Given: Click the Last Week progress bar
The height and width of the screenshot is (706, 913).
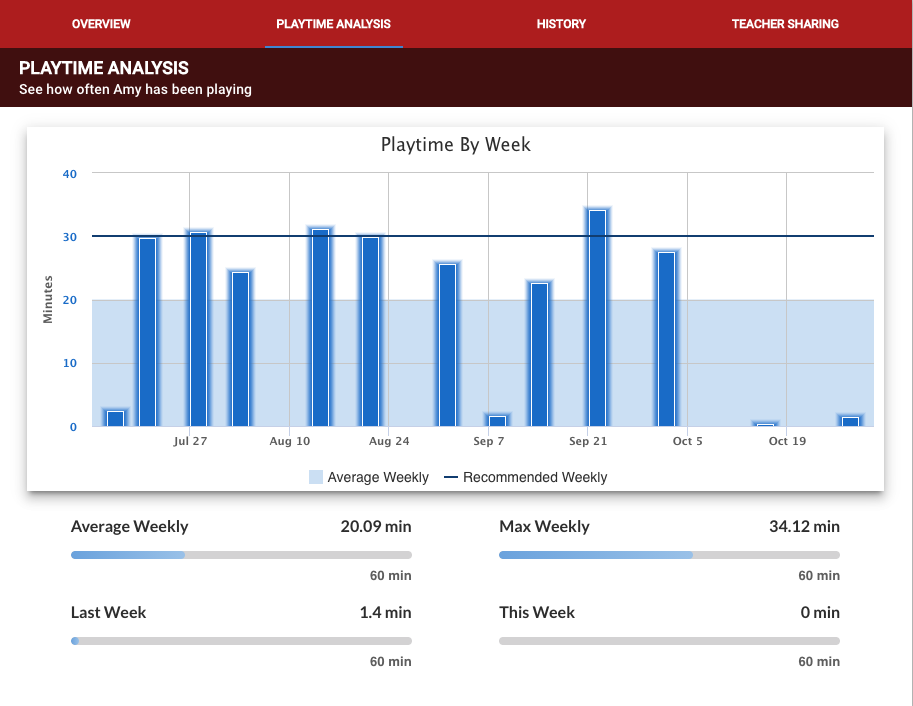Looking at the screenshot, I should pos(241,641).
